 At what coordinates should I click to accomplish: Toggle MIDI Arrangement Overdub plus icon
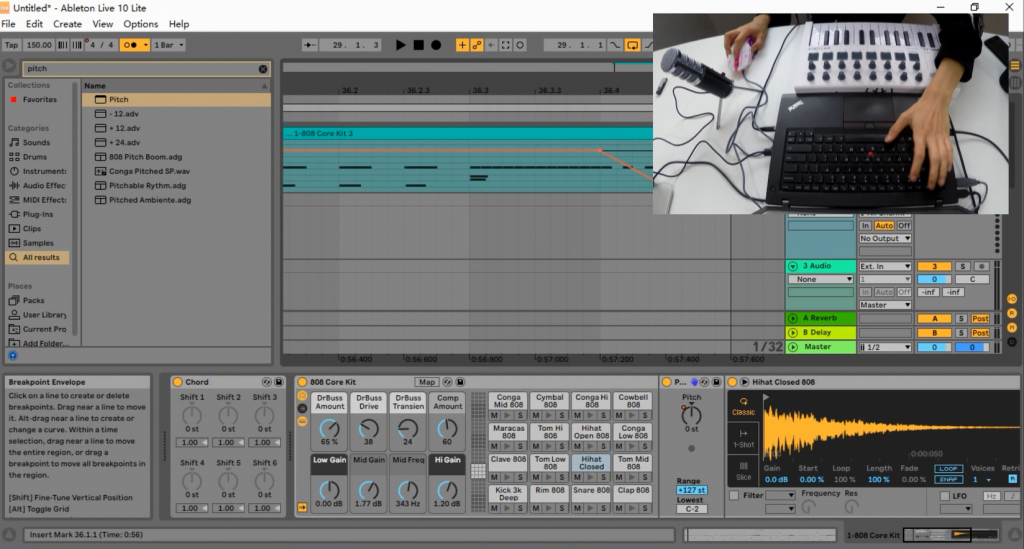point(462,45)
